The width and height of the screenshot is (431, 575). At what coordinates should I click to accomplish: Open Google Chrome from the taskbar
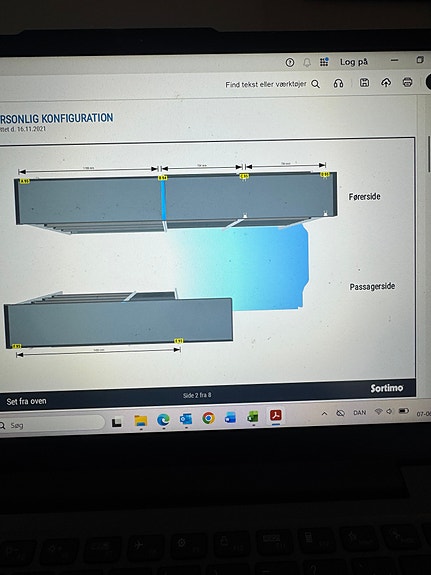[x=208, y=418]
